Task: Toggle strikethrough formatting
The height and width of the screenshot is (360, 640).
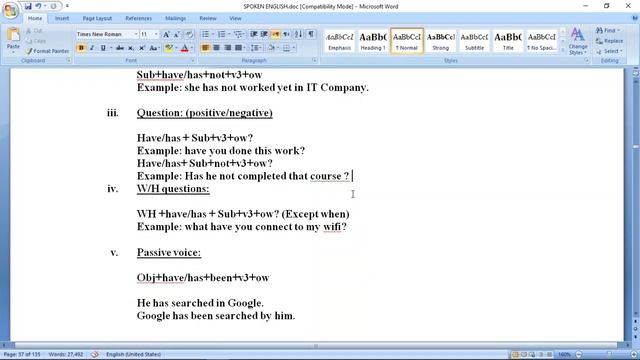Action: pyautogui.click(x=120, y=48)
